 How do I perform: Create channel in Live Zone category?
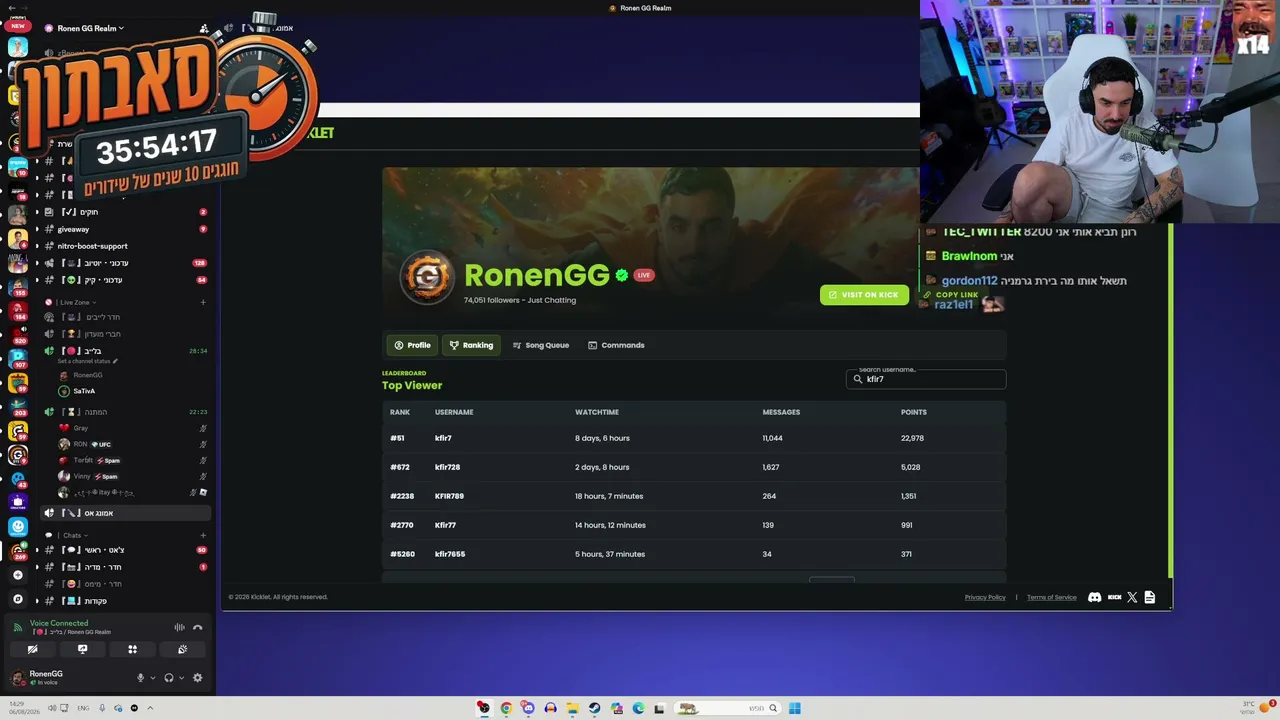(203, 302)
